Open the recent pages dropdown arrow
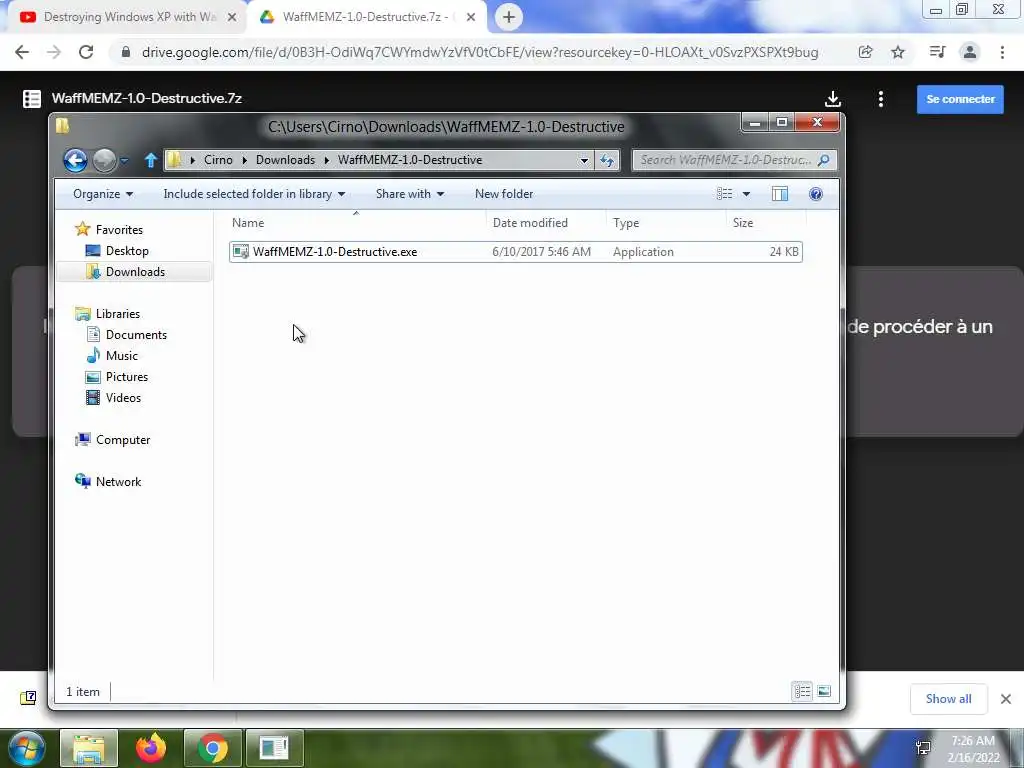 coord(124,160)
